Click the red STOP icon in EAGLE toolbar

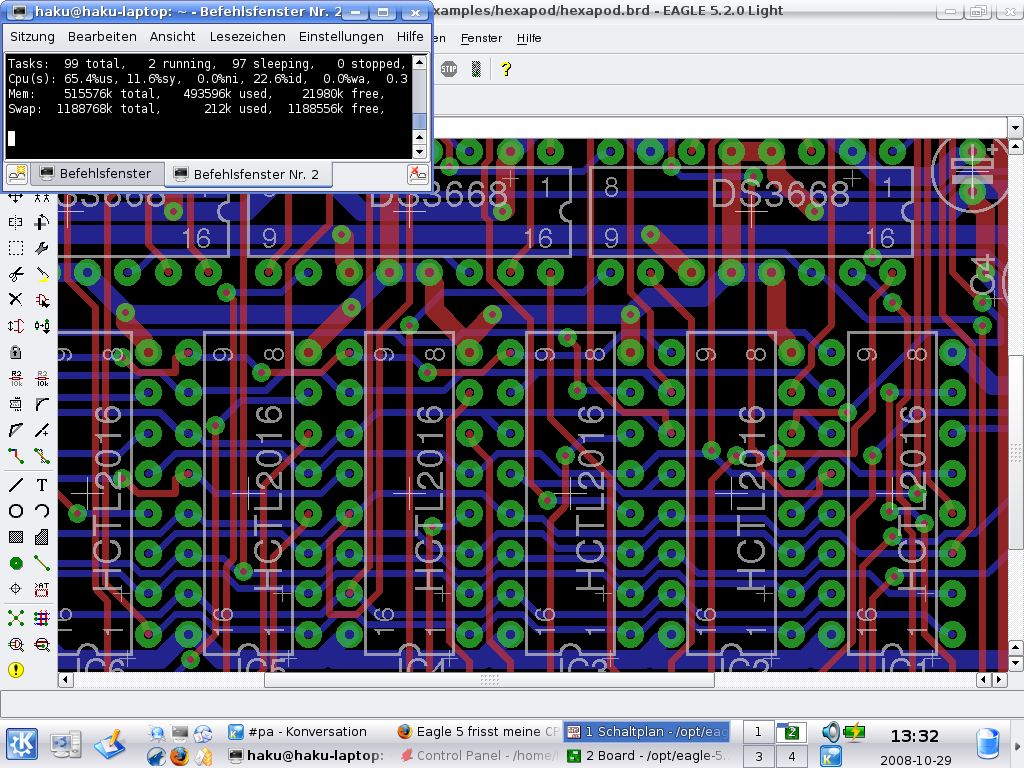(x=449, y=69)
